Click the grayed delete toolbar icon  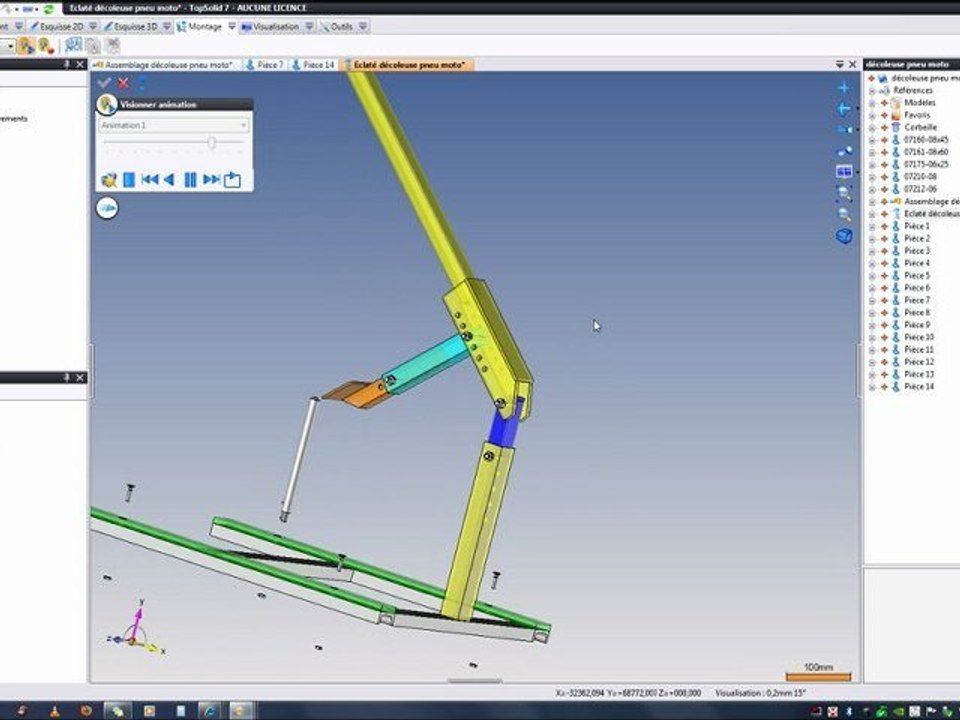point(113,45)
